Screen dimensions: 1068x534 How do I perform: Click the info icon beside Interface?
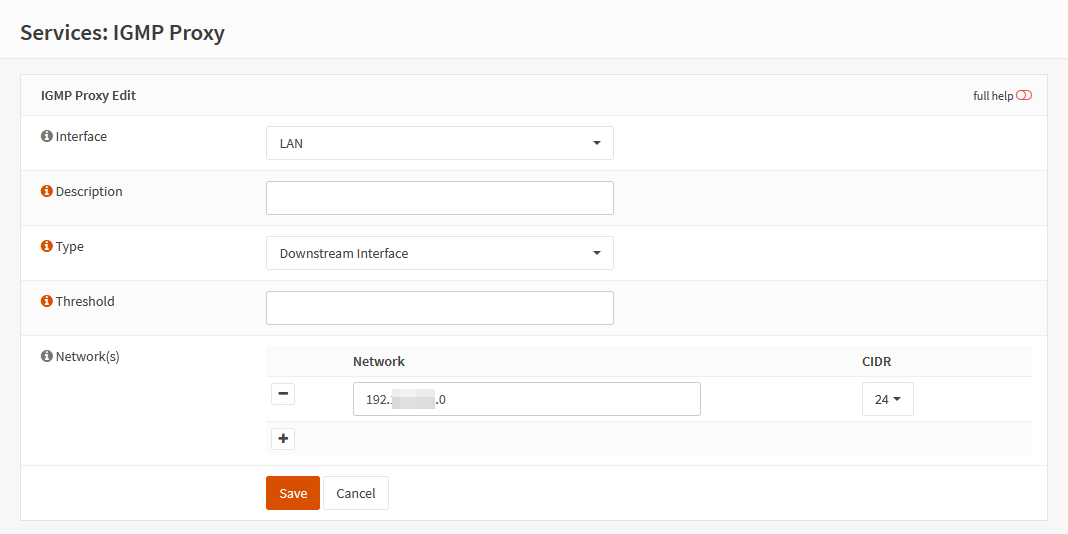point(47,137)
